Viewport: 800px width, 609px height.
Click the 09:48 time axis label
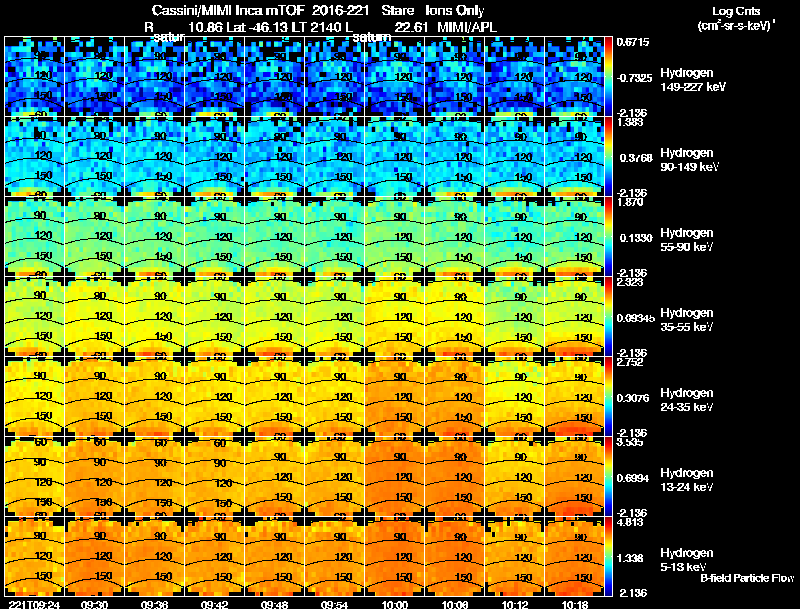point(274,604)
